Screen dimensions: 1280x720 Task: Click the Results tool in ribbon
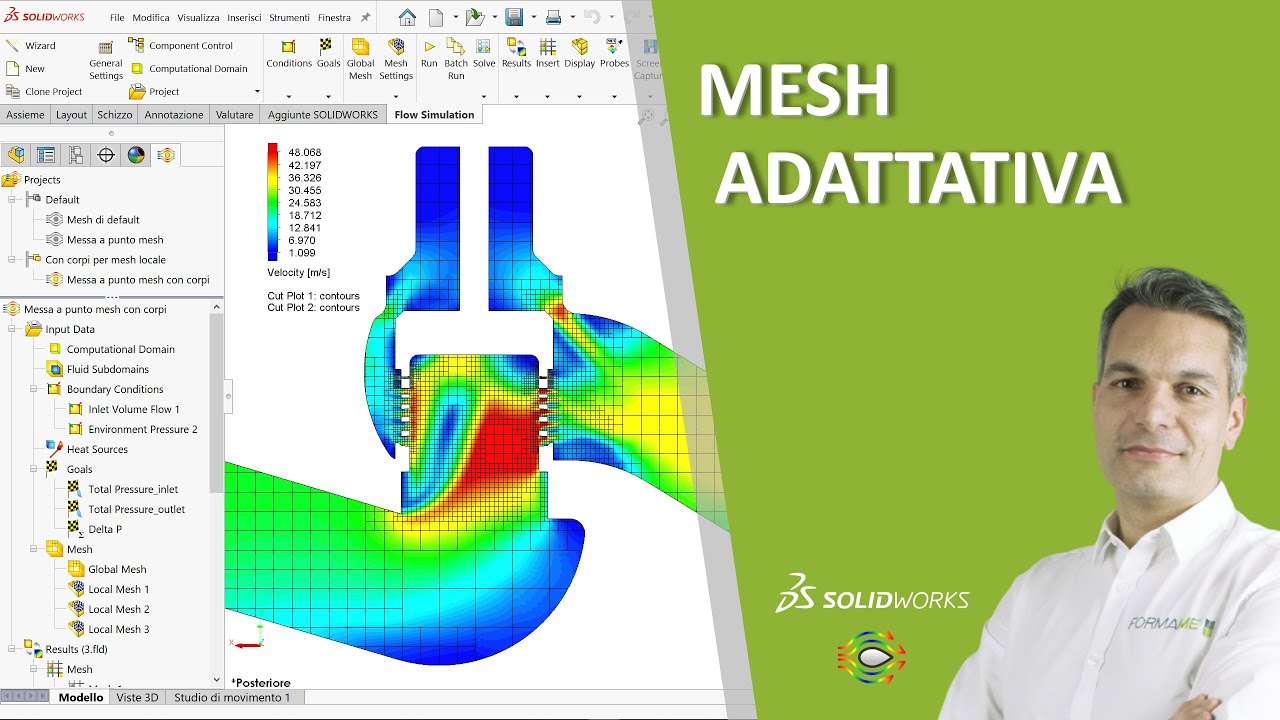click(x=516, y=54)
